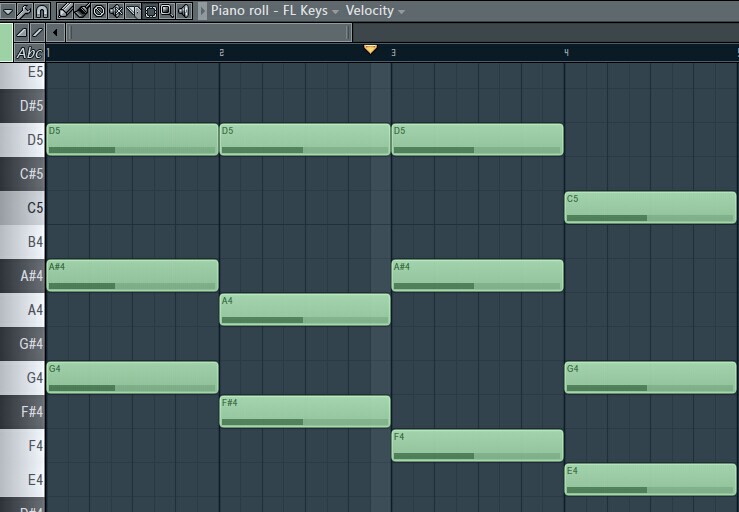The height and width of the screenshot is (512, 739).
Task: Select the Delete tool
Action: pos(99,10)
